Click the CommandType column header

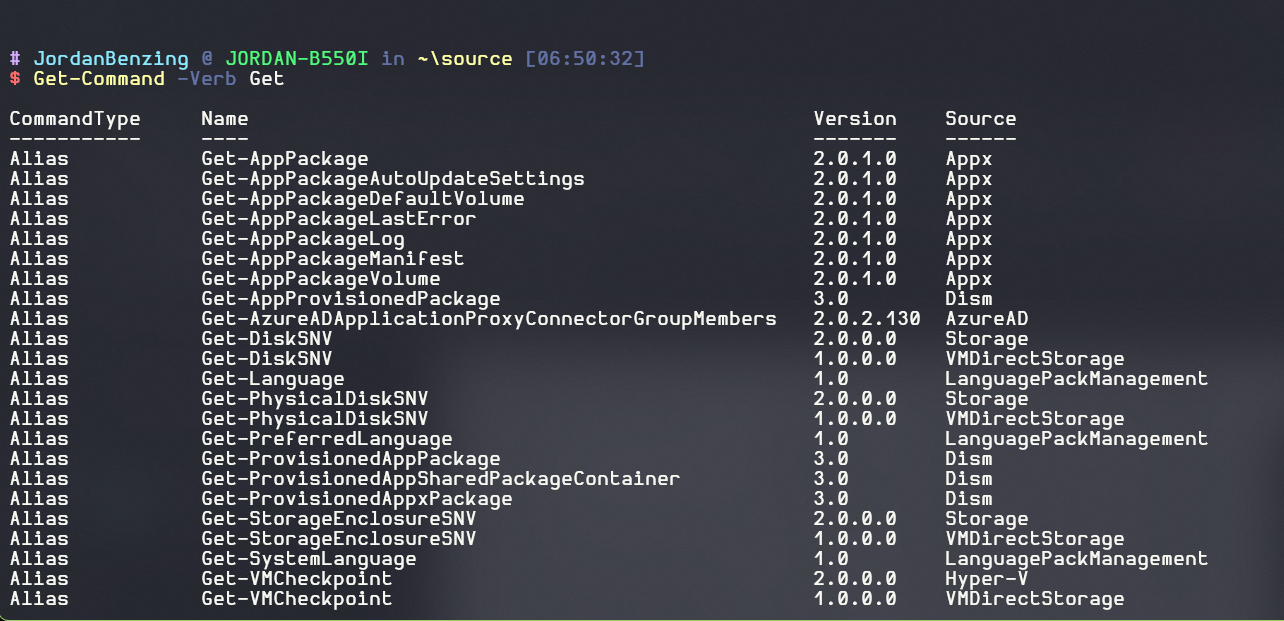[x=75, y=118]
